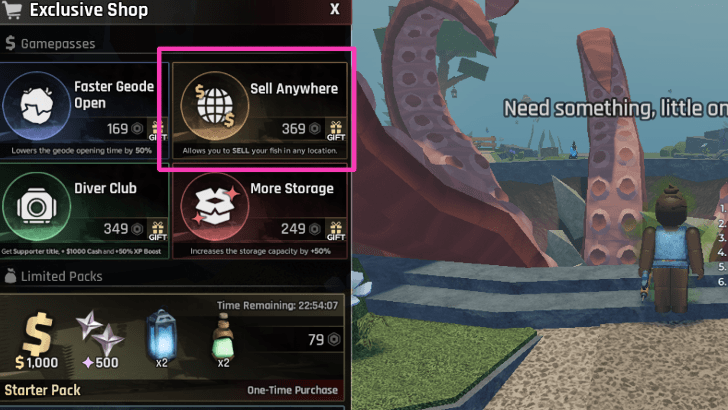
Task: Click the Diver Club helmet icon
Action: point(36,206)
